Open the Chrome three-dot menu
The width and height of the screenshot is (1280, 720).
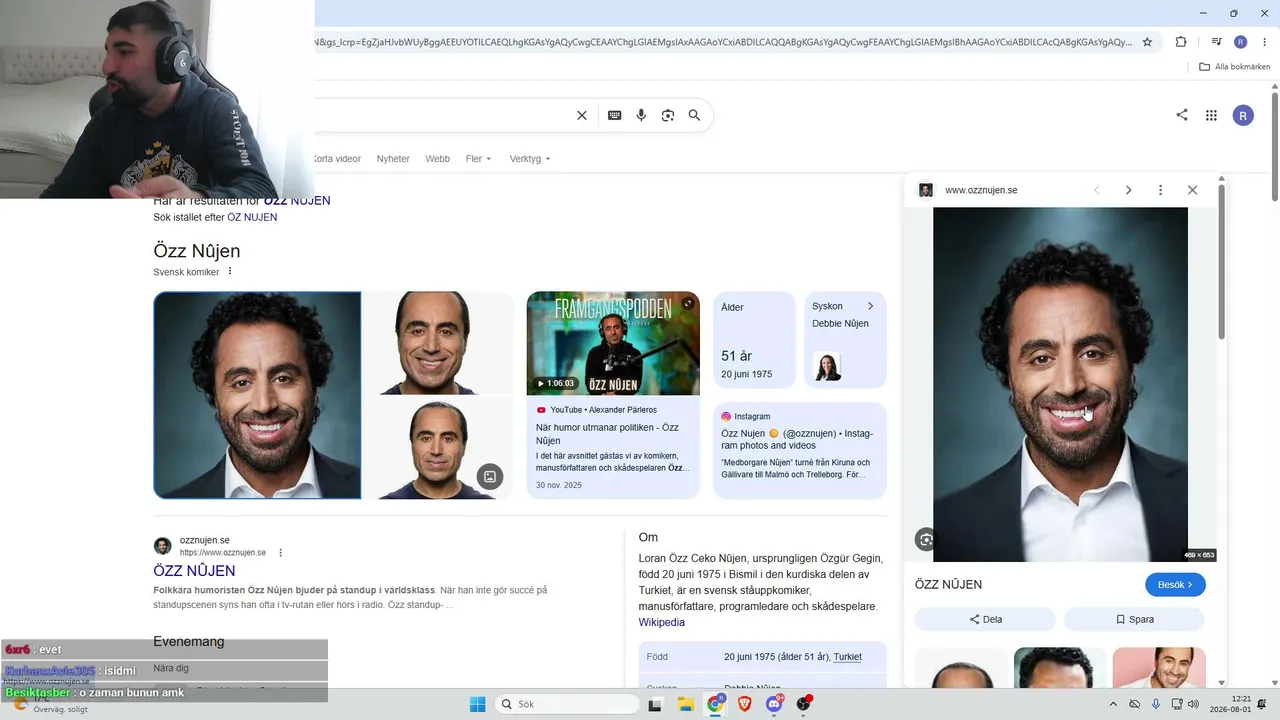click(x=1264, y=42)
